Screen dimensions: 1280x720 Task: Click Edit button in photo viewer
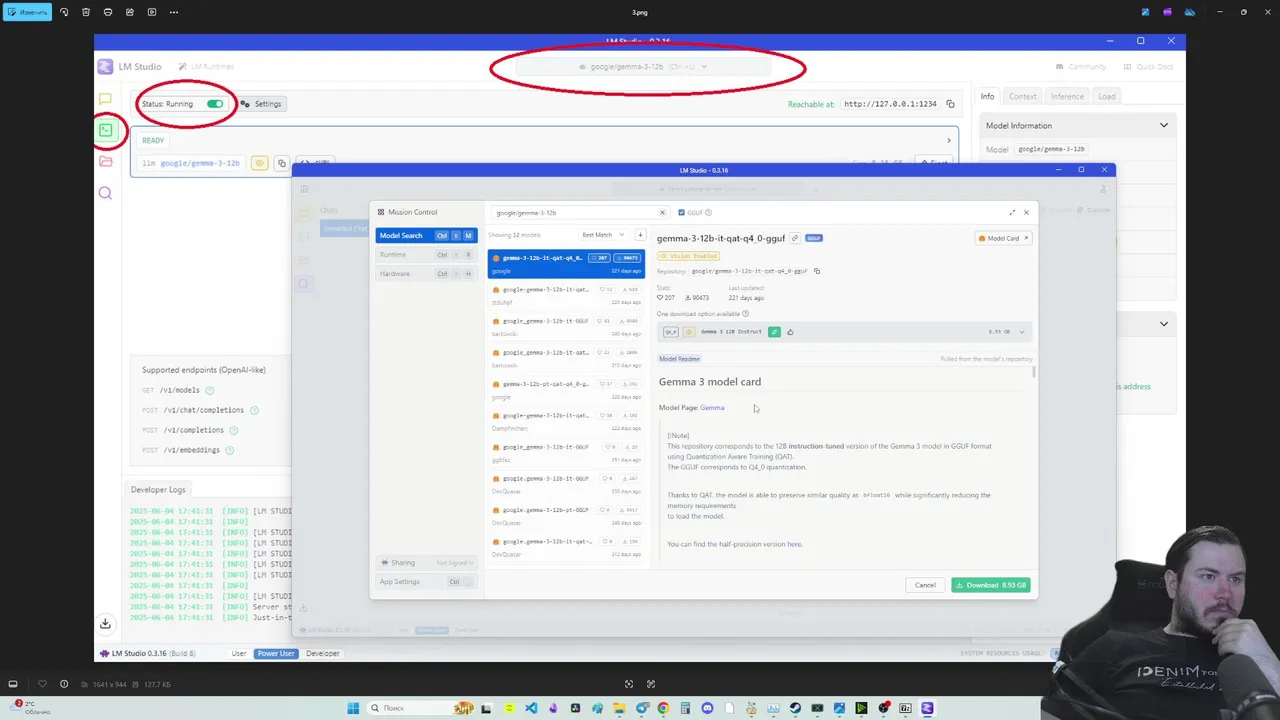pos(26,12)
